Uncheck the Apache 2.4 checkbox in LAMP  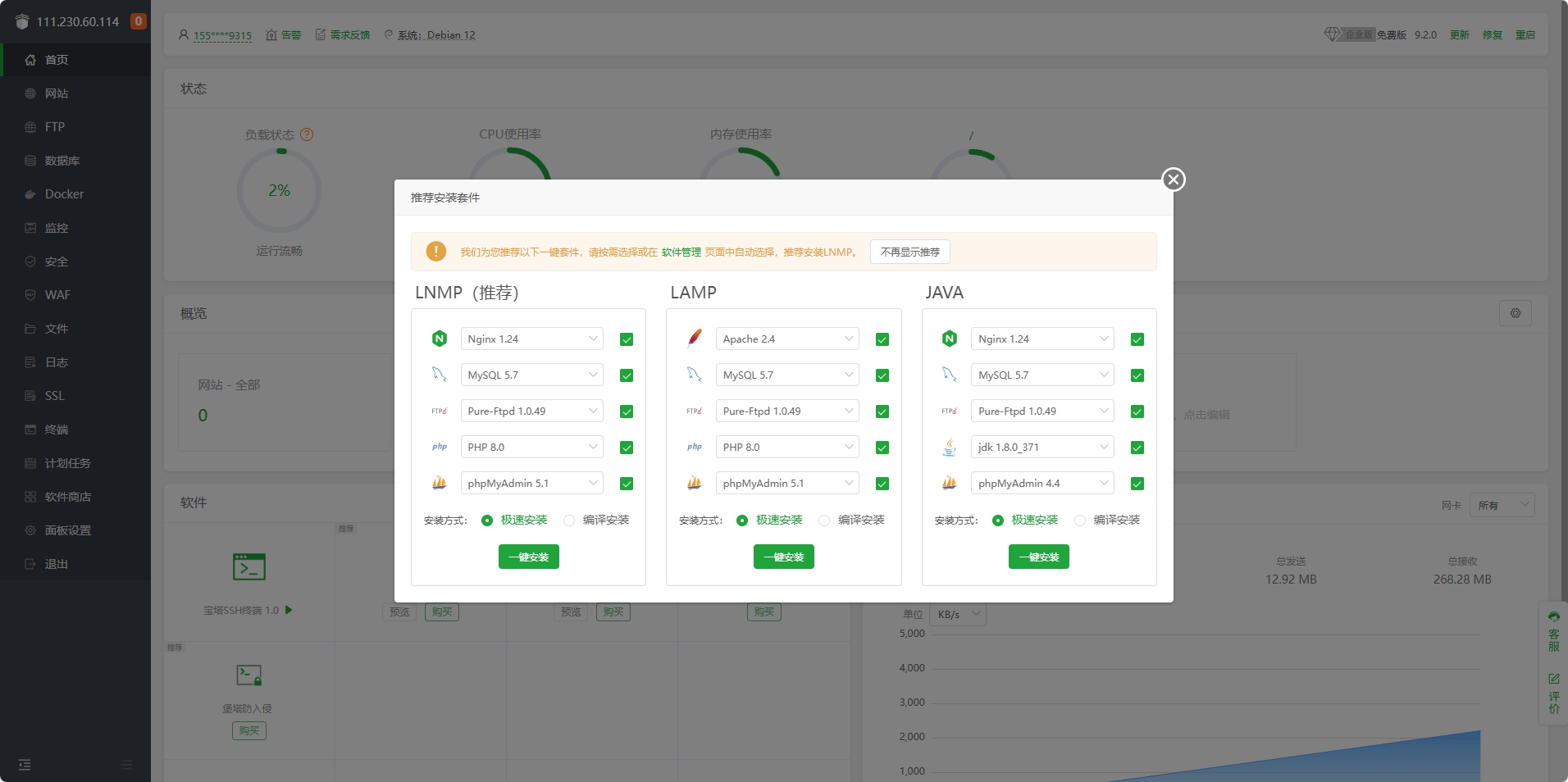pos(882,339)
